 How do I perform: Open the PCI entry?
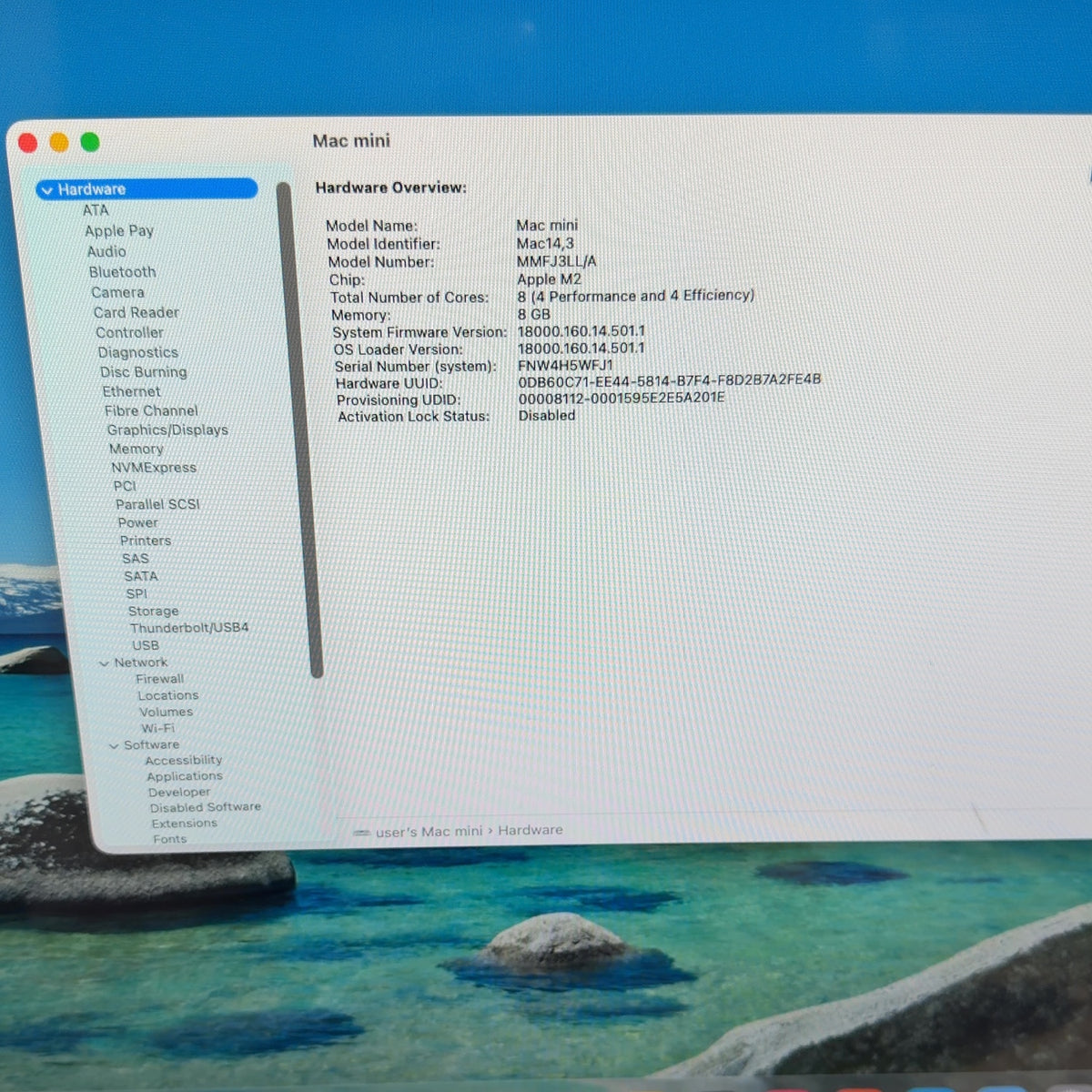click(x=125, y=486)
